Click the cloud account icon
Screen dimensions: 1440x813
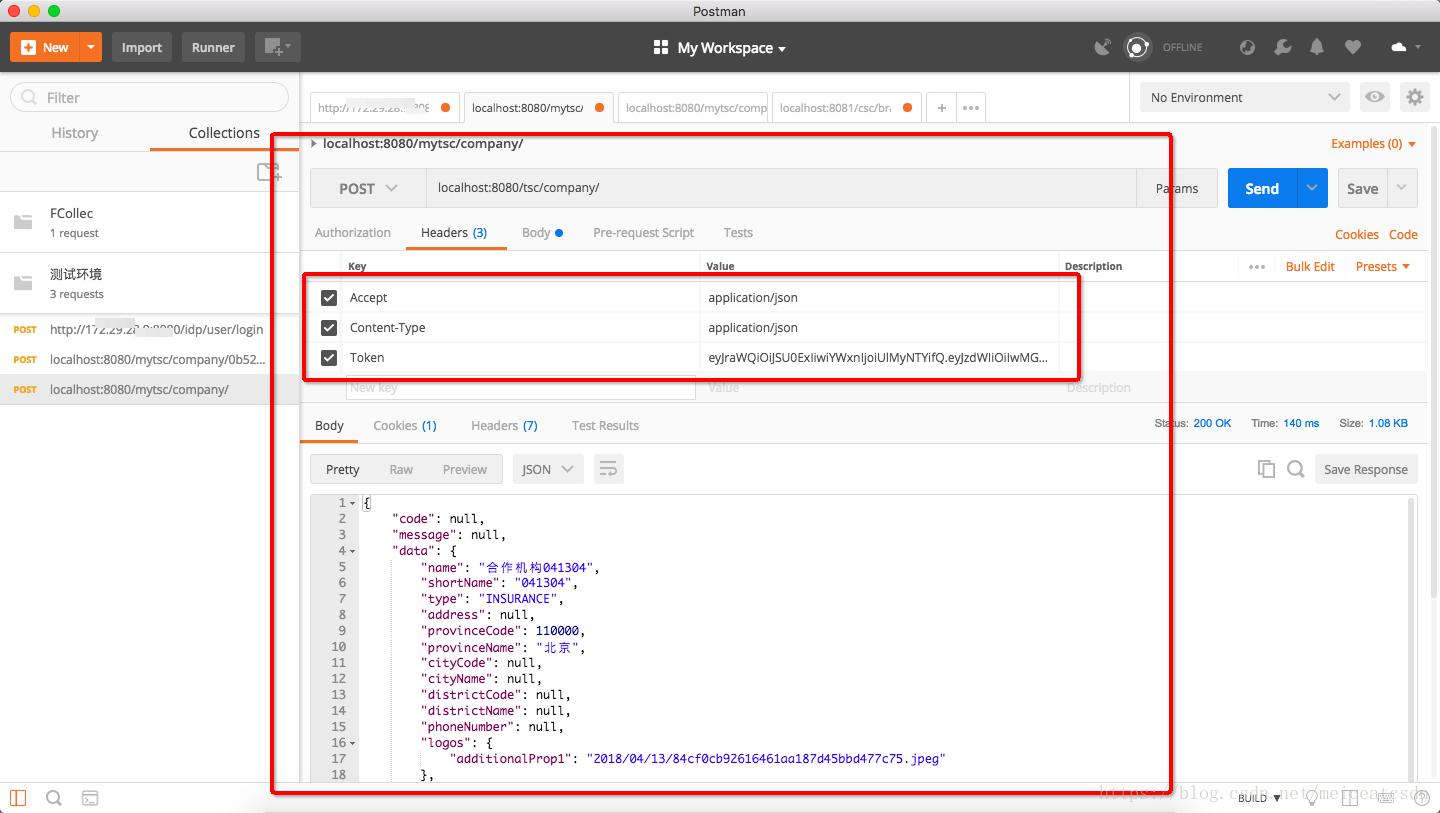click(1398, 47)
